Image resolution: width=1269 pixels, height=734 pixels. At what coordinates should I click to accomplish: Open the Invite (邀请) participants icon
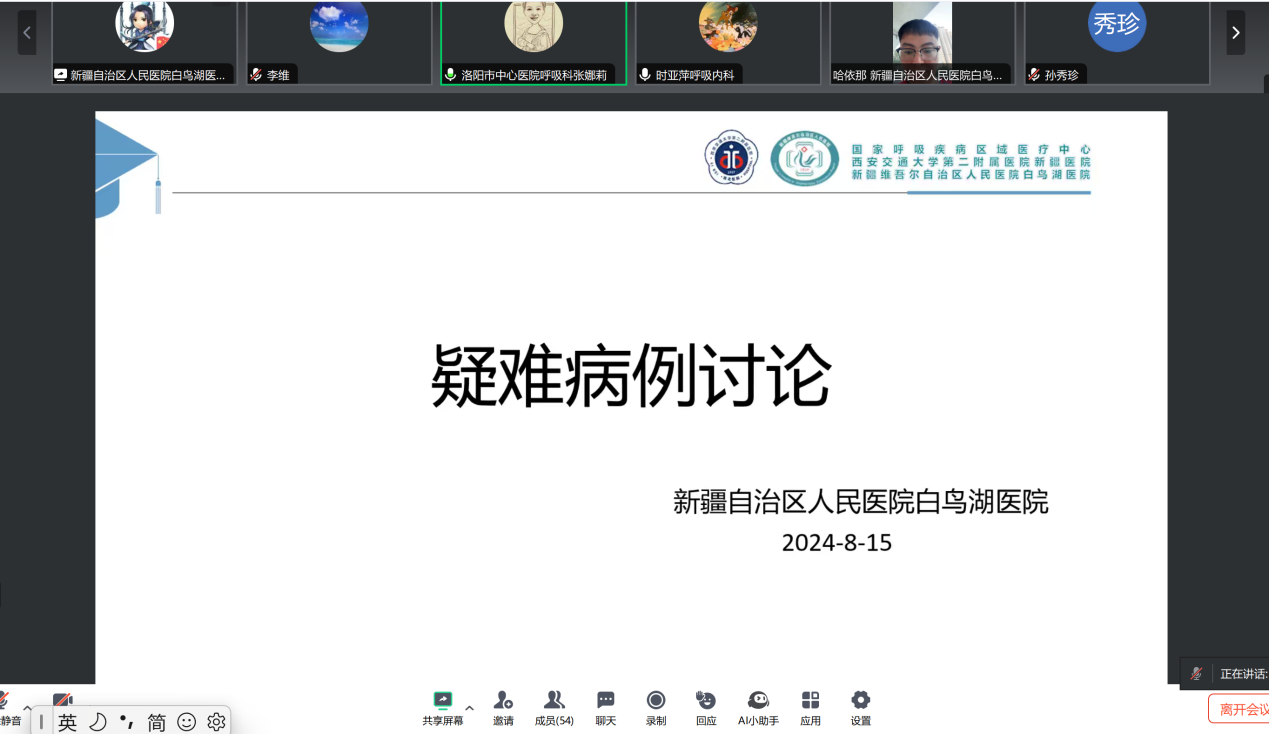pyautogui.click(x=503, y=701)
